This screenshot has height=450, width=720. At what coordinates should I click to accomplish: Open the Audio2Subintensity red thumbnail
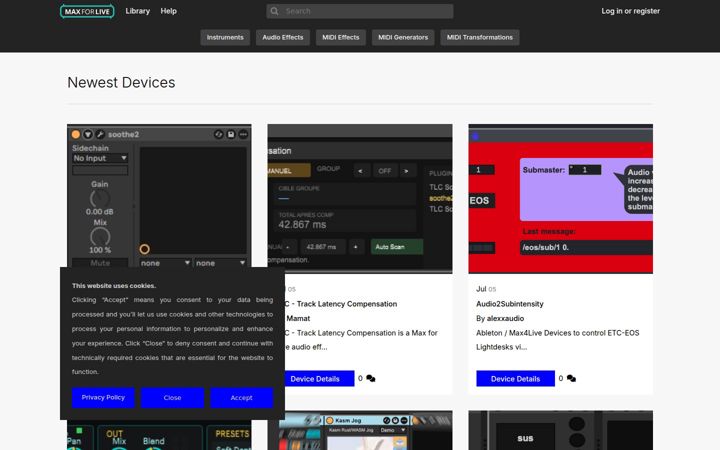point(560,198)
